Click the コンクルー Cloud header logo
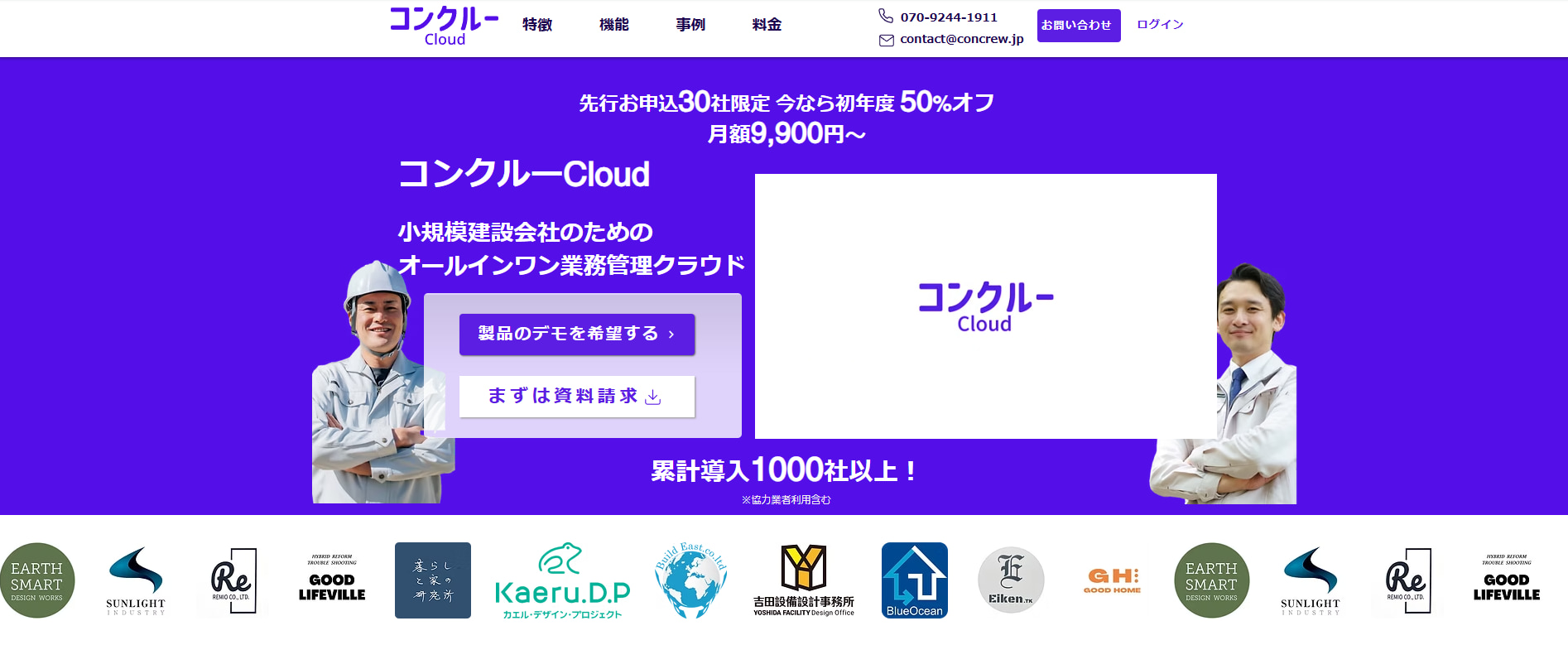 (x=444, y=26)
